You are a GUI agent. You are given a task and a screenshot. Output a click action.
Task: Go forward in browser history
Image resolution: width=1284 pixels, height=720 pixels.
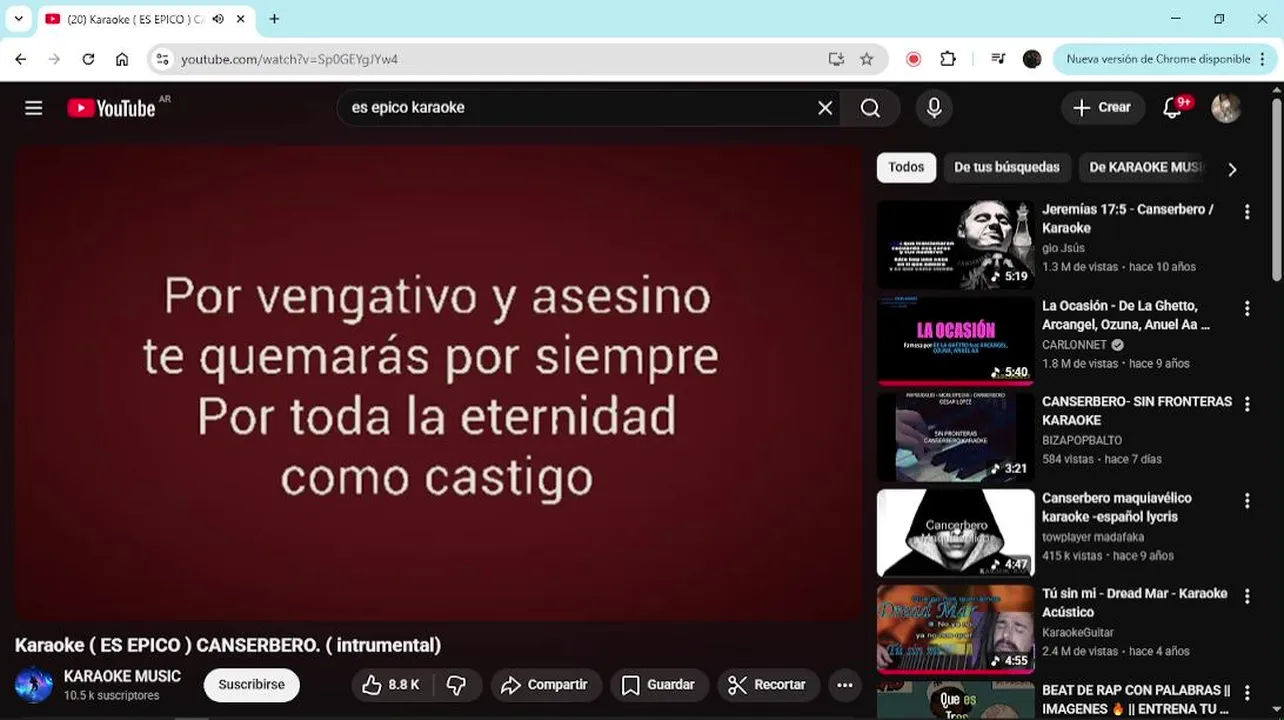(x=54, y=59)
